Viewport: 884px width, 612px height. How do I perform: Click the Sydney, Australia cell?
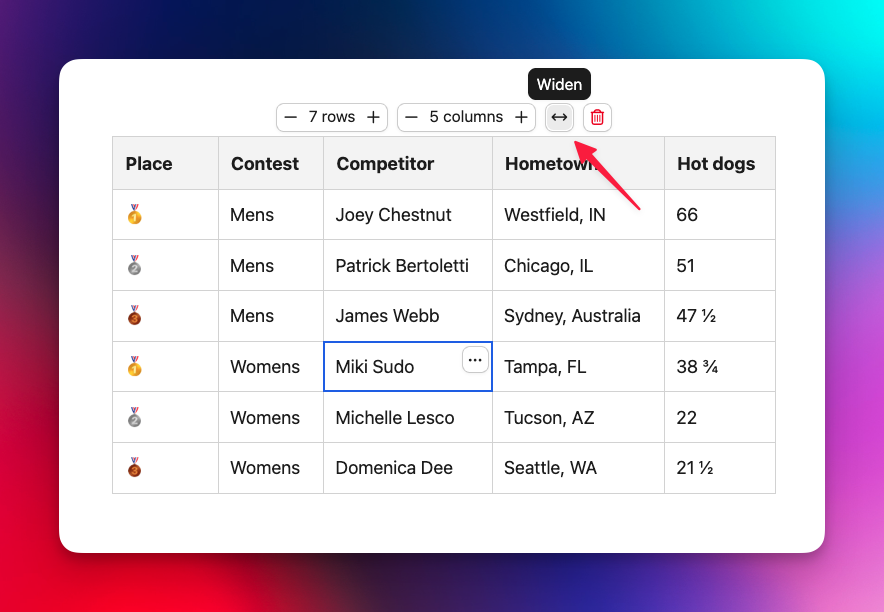coord(578,316)
